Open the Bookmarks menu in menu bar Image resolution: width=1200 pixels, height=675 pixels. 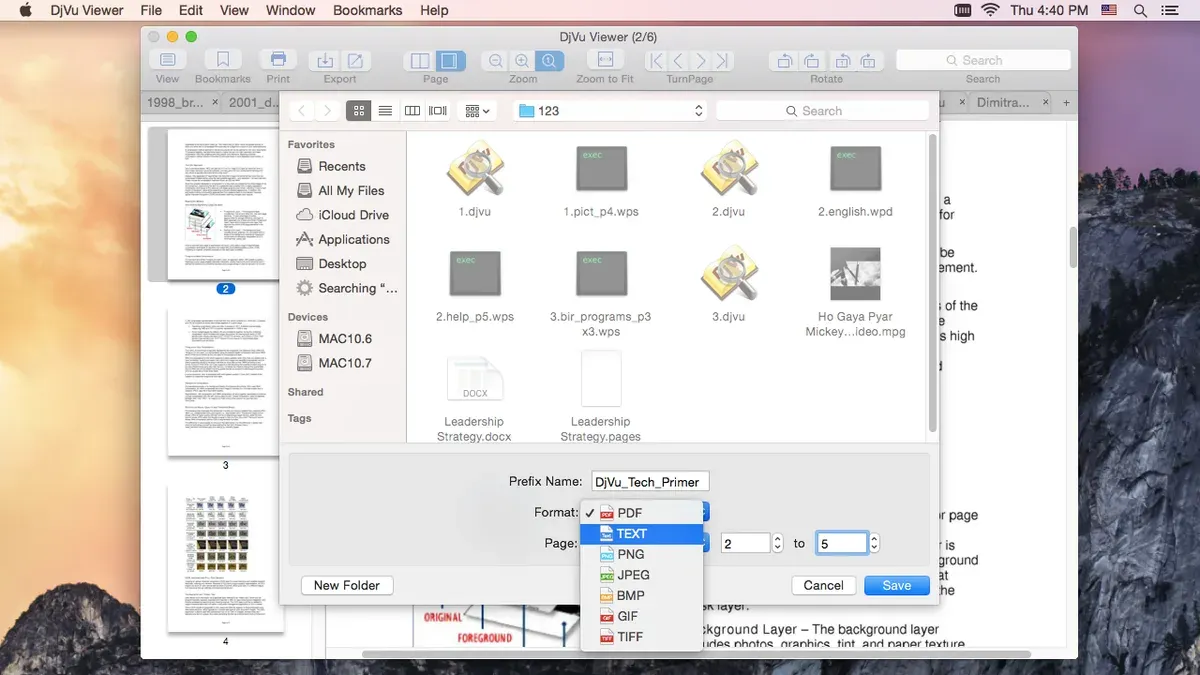point(367,10)
